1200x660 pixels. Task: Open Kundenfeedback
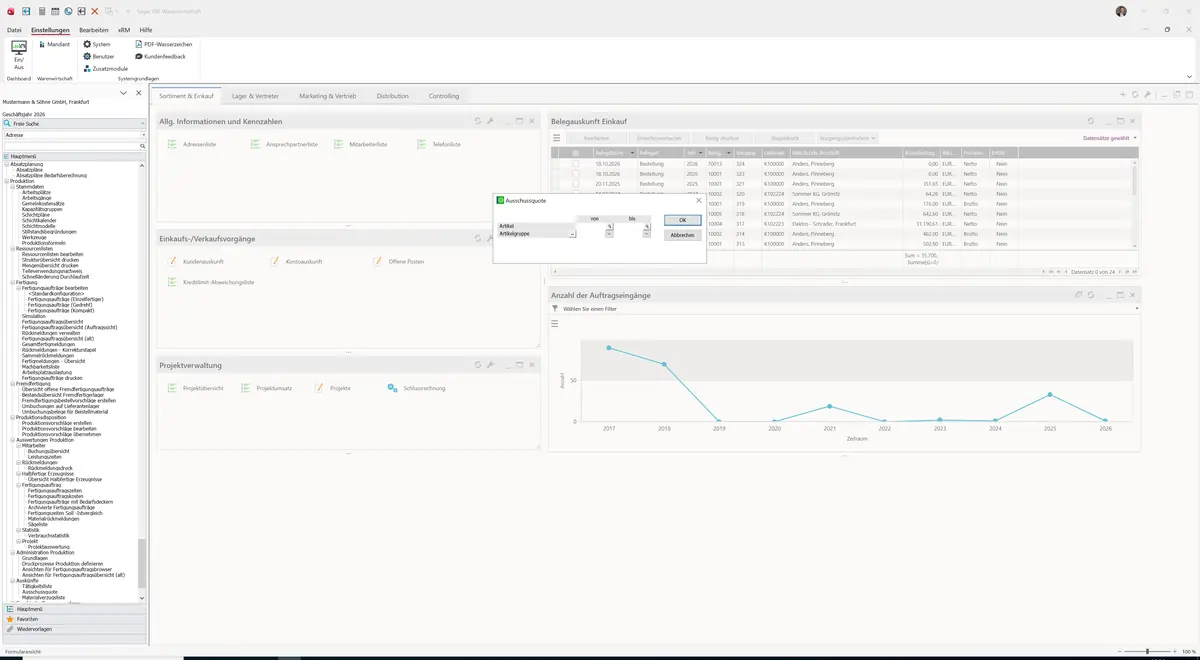[x=160, y=56]
